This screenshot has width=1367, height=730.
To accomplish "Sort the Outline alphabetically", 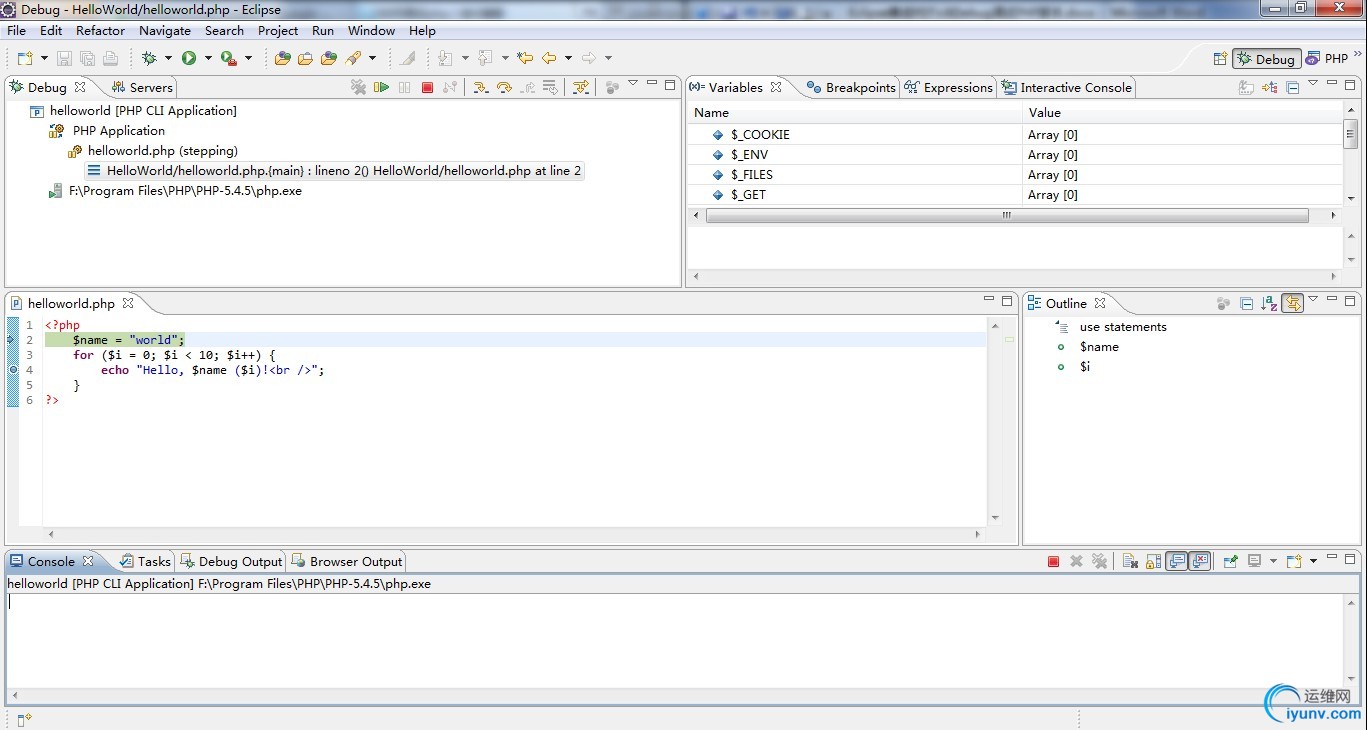I will (1269, 303).
